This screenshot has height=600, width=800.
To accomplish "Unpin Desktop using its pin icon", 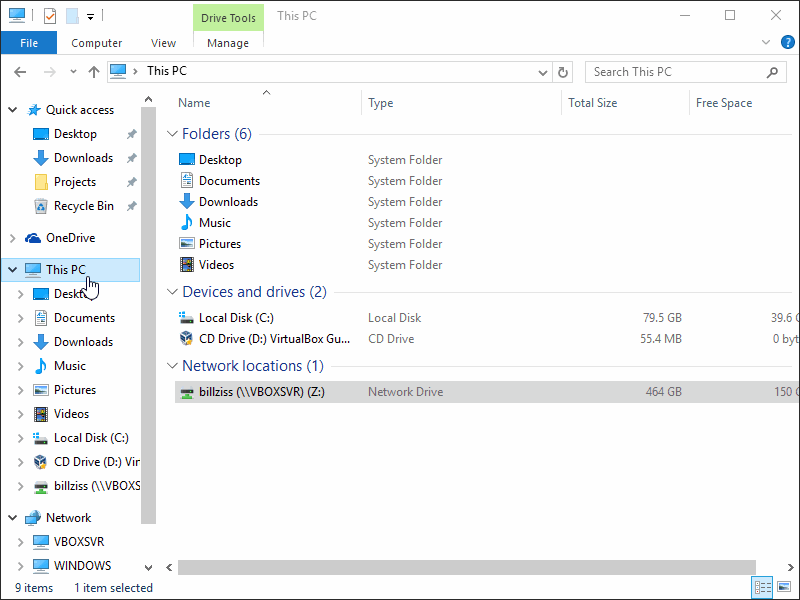I will click(x=130, y=133).
